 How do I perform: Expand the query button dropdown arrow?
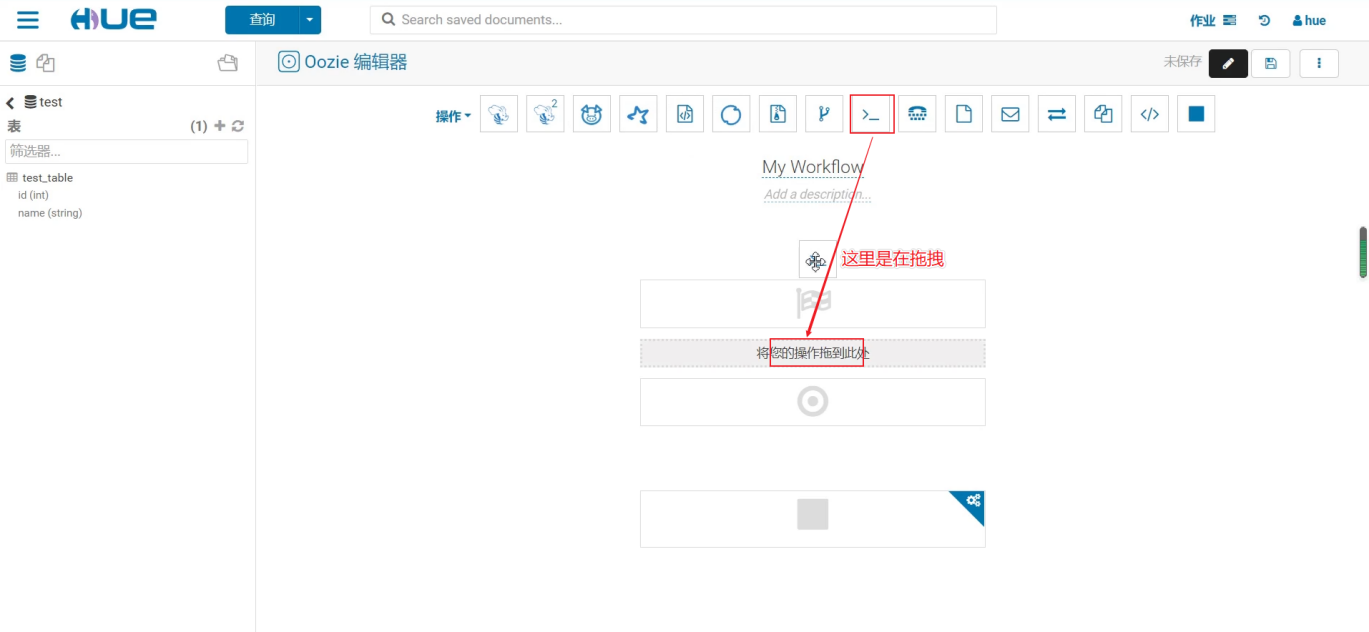310,20
